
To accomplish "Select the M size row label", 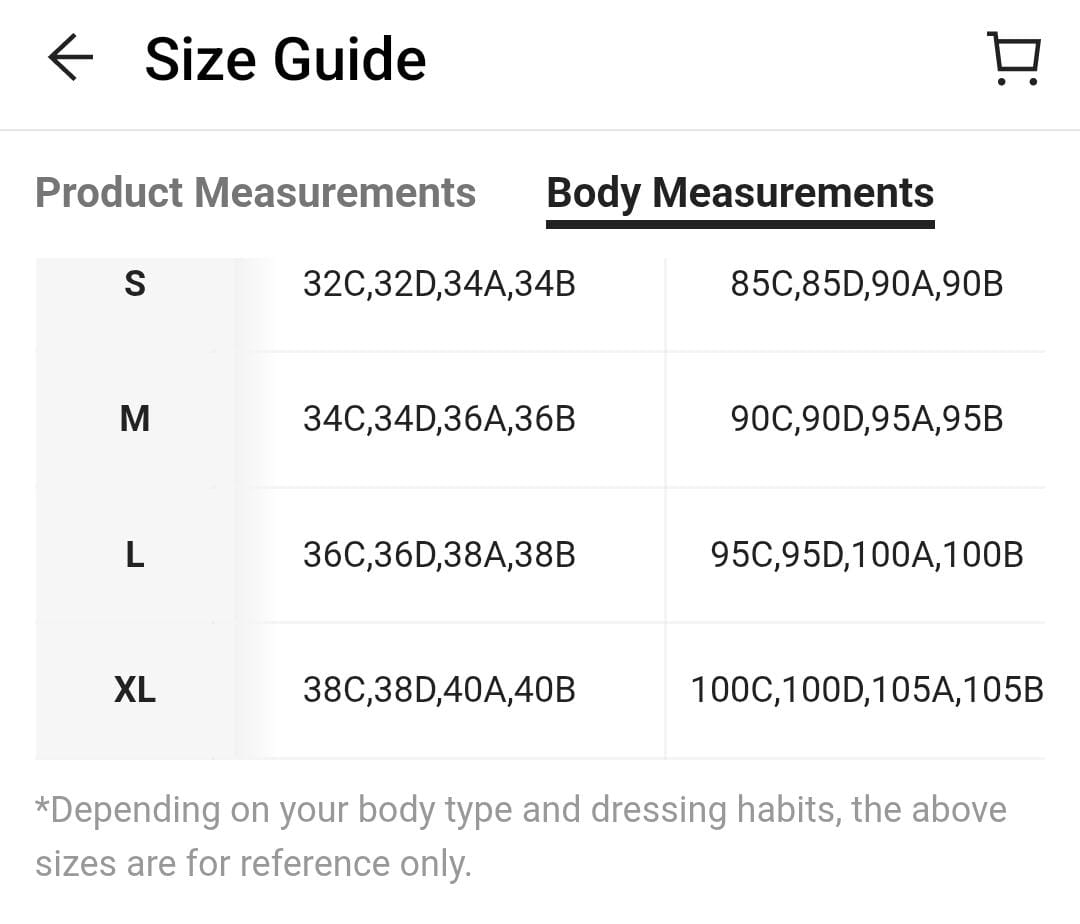I will point(135,419).
